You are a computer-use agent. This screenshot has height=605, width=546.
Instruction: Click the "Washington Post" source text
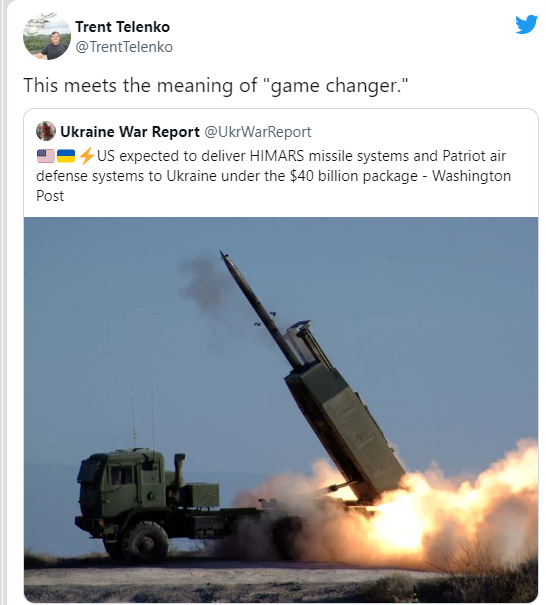(472, 176)
